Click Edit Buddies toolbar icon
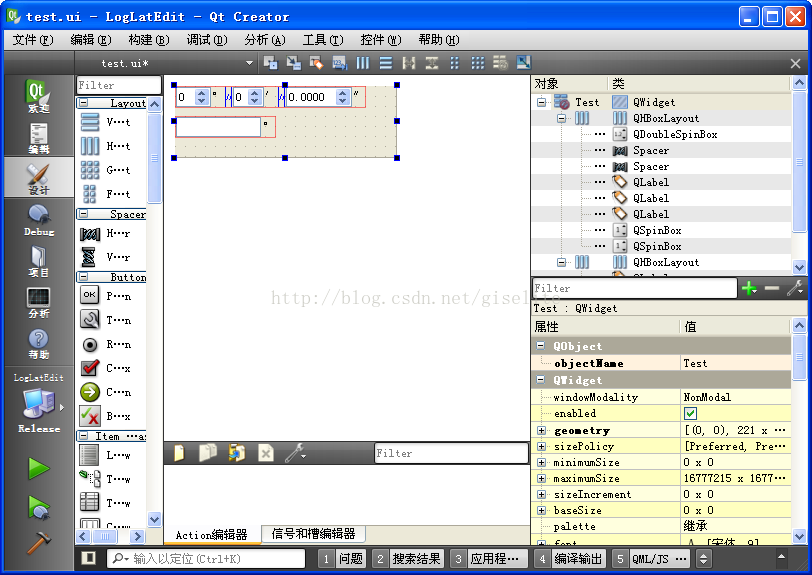Viewport: 812px width, 575px height. pos(316,63)
